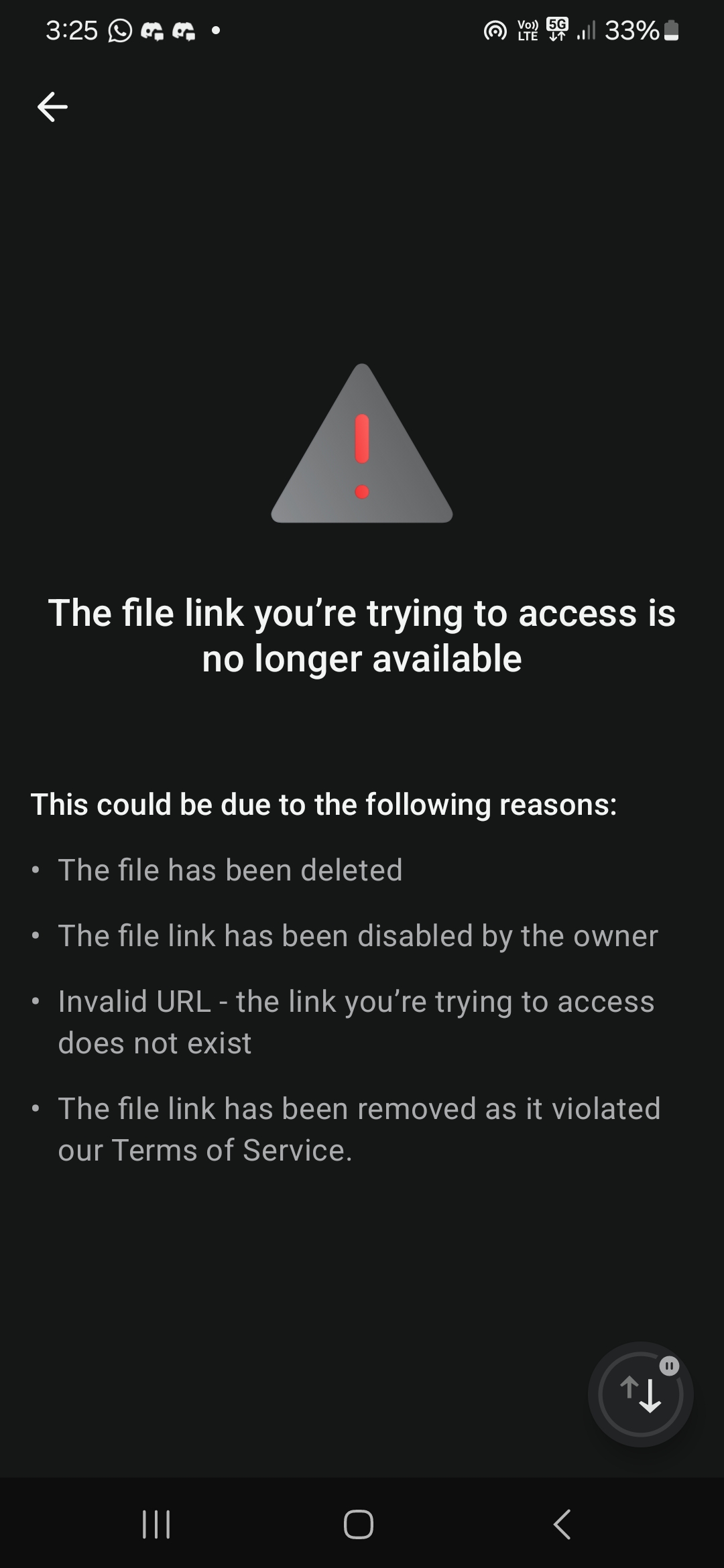The width and height of the screenshot is (724, 1568).
Task: Tap the 'no longer available' heading
Action: pyautogui.click(x=362, y=635)
